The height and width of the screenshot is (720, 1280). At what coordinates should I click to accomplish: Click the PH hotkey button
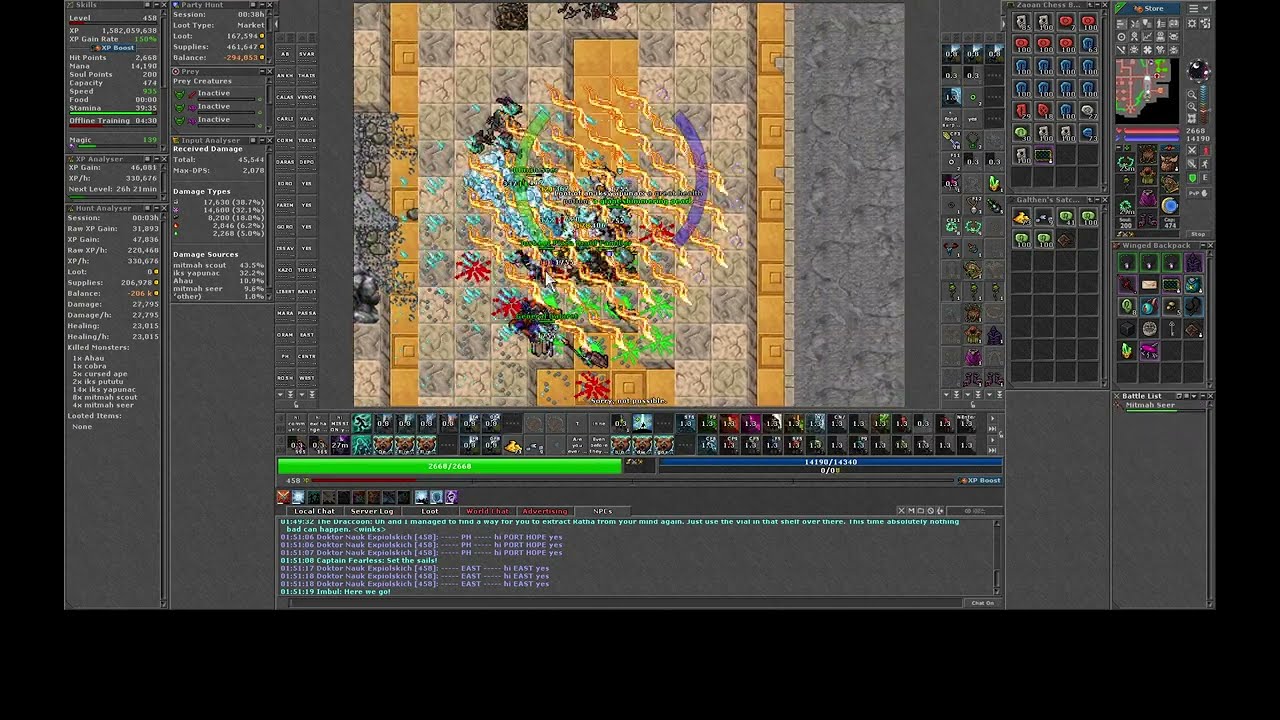pyautogui.click(x=284, y=356)
